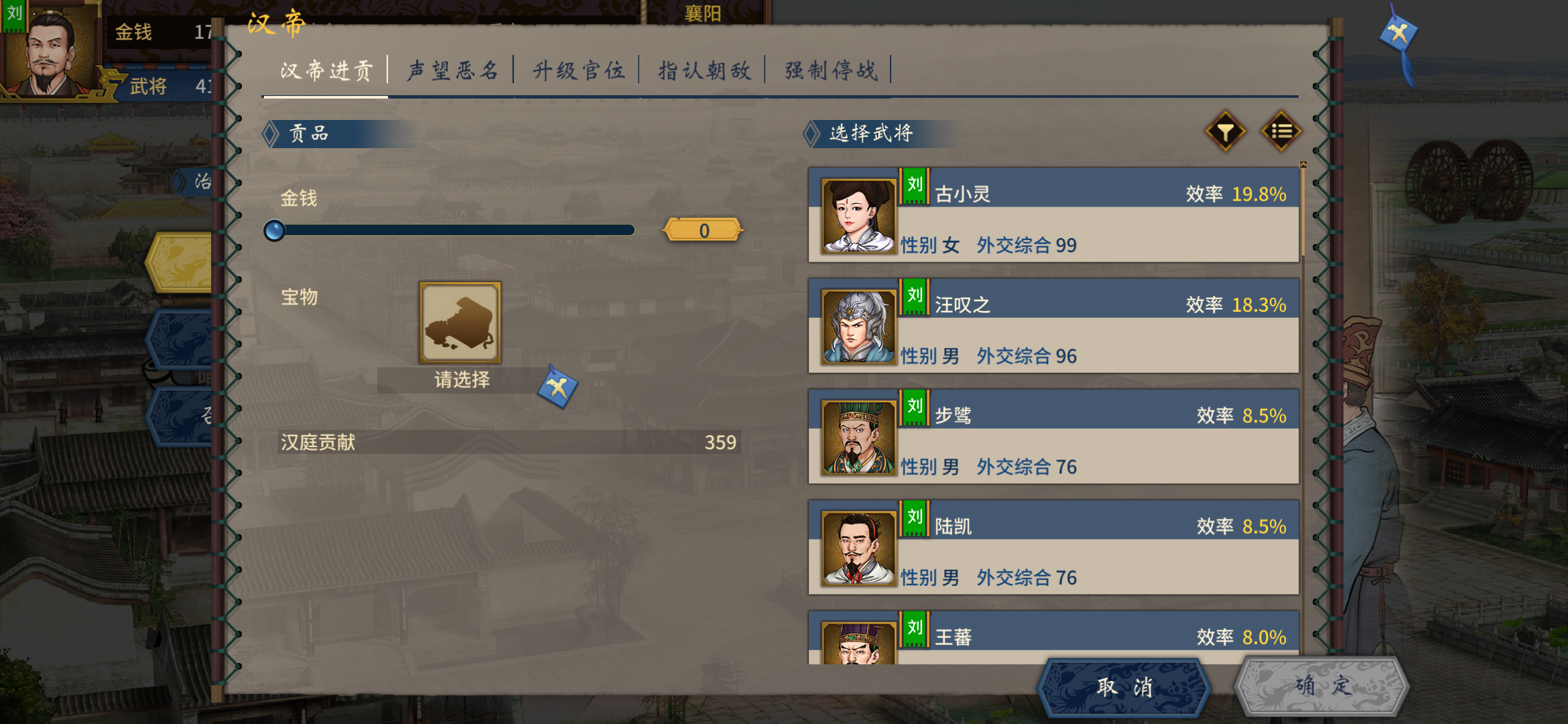This screenshot has height=724, width=1568.
Task: Select general 王蕃 from list
Action: (1053, 638)
